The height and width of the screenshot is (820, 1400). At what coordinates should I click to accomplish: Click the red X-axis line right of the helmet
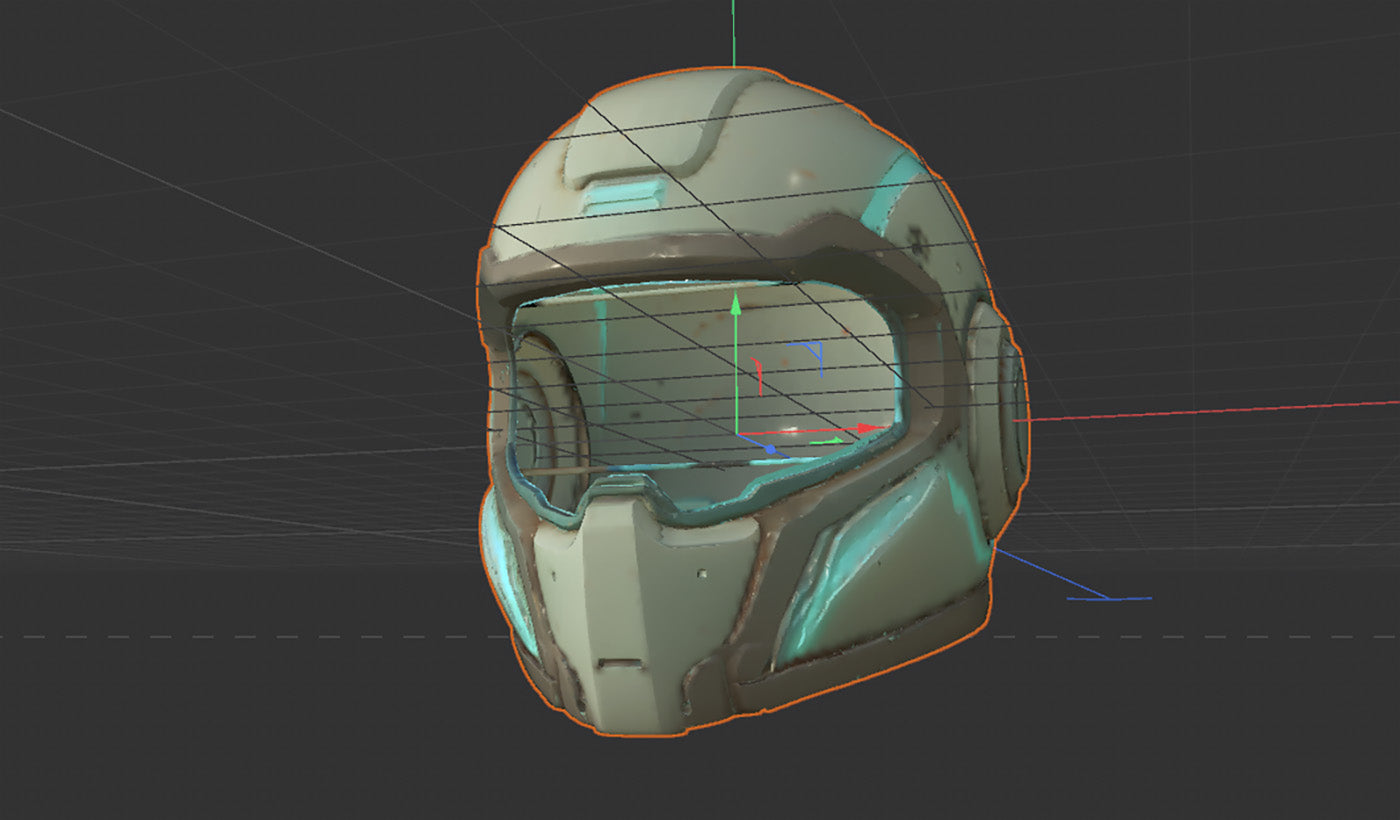[1200, 411]
